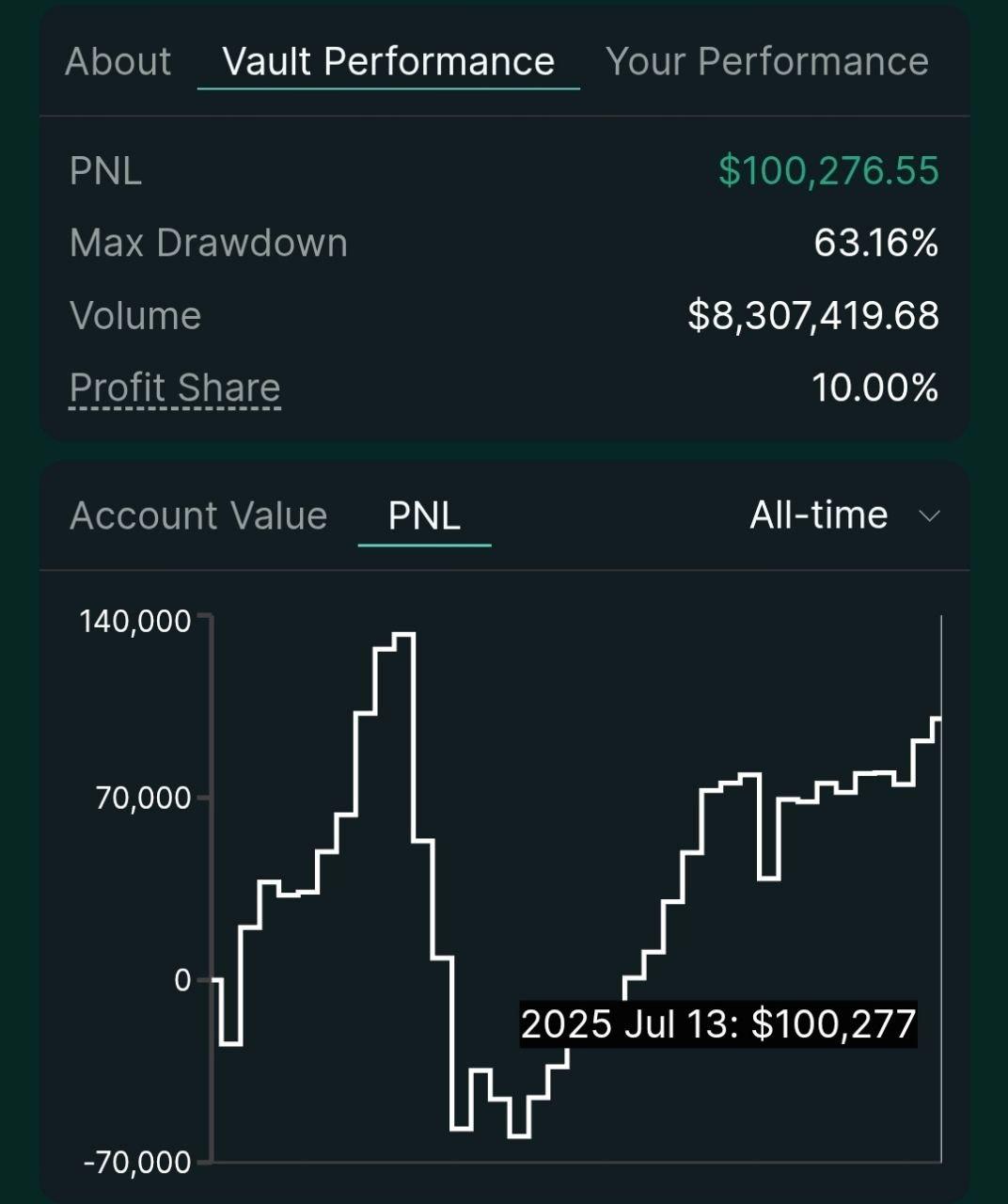Click the -70,000 y-axis label

point(137,1163)
